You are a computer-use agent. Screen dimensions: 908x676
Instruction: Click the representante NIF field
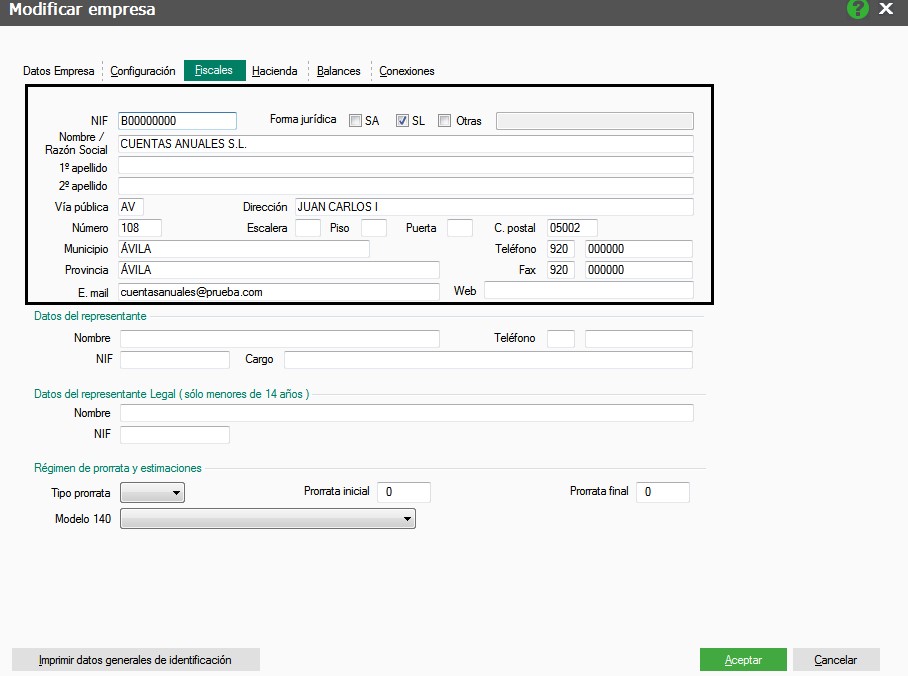point(175,359)
